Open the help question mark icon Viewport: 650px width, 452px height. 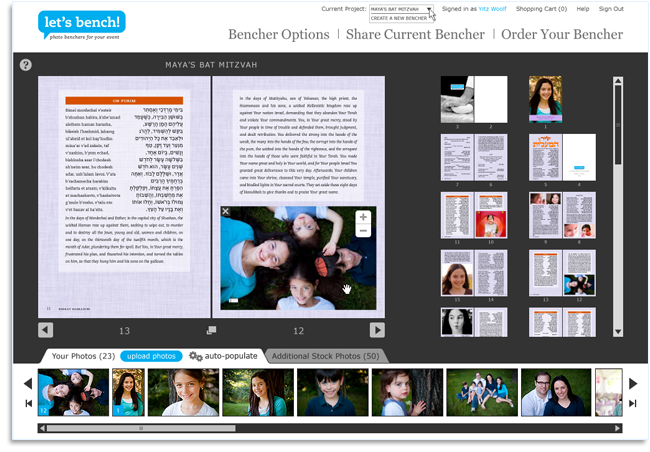[26, 65]
